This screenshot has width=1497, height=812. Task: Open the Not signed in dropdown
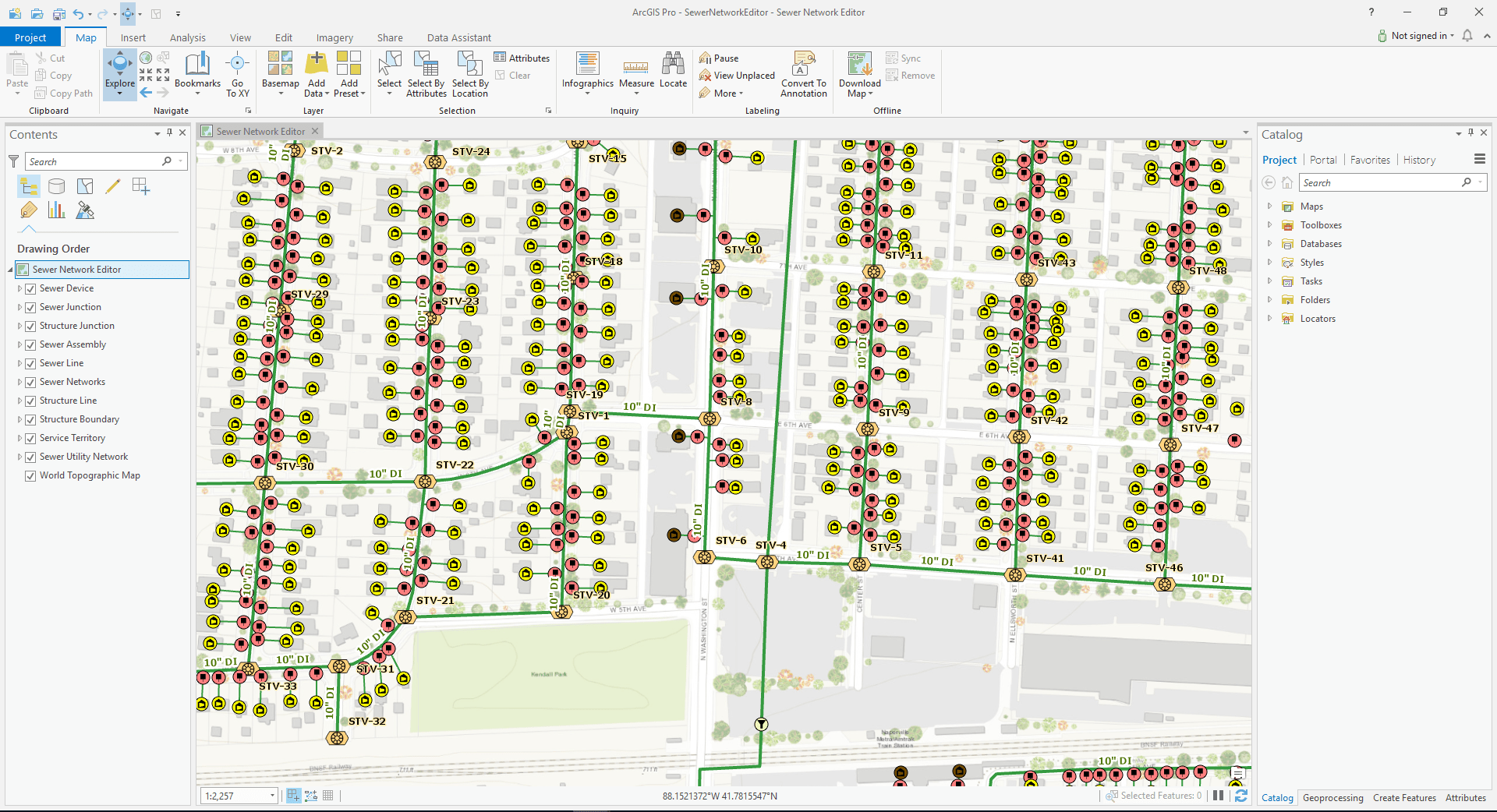1416,36
